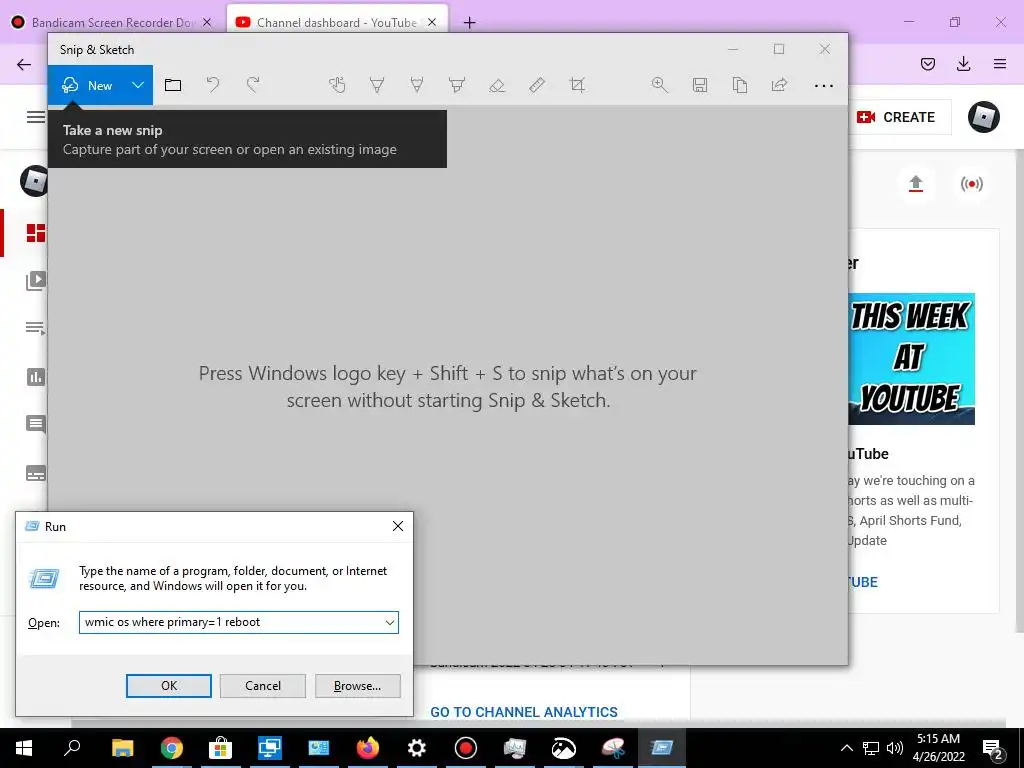Open Analytics in YouTube Studio sidebar
This screenshot has width=1024, height=768.
(x=36, y=377)
